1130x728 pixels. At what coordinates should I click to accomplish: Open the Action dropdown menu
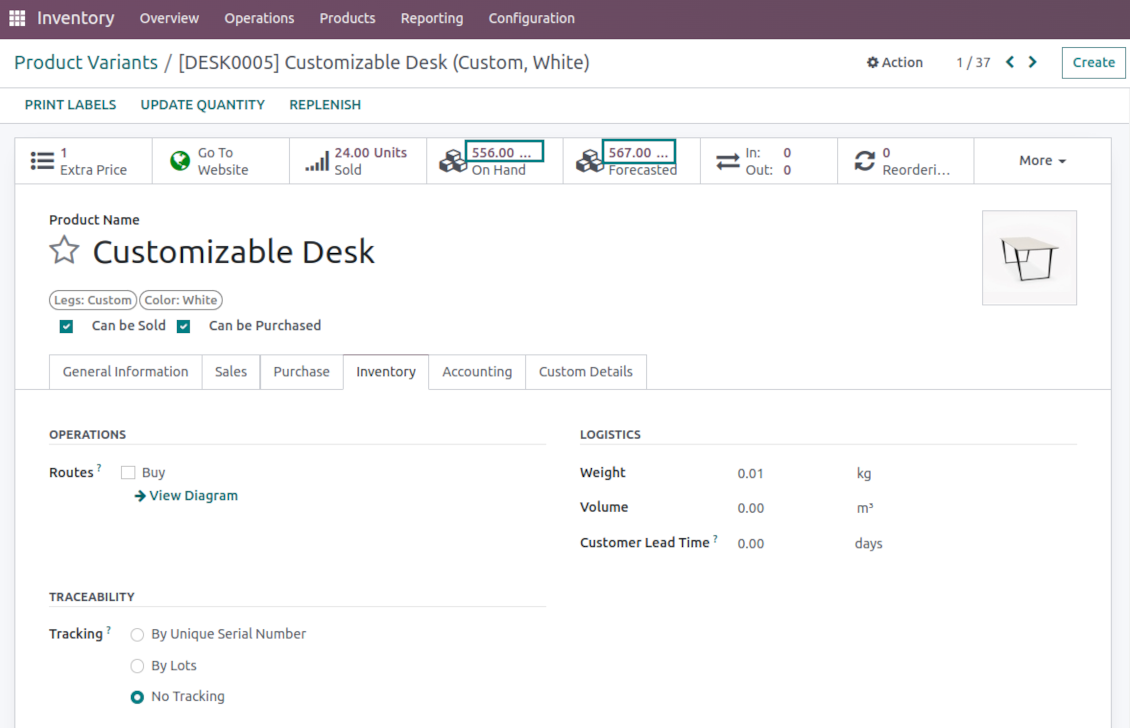tap(895, 62)
